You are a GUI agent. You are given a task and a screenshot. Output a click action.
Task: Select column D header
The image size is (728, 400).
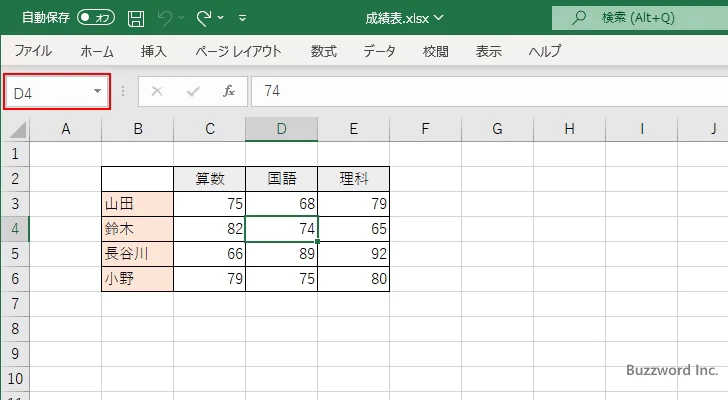click(281, 129)
